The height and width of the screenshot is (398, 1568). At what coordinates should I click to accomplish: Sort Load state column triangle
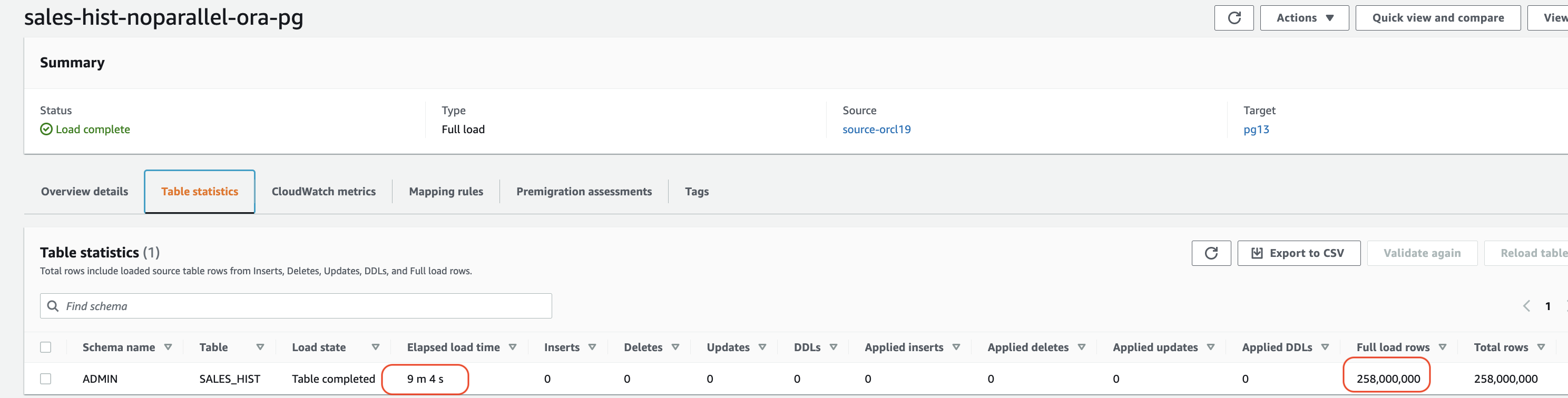click(x=376, y=347)
